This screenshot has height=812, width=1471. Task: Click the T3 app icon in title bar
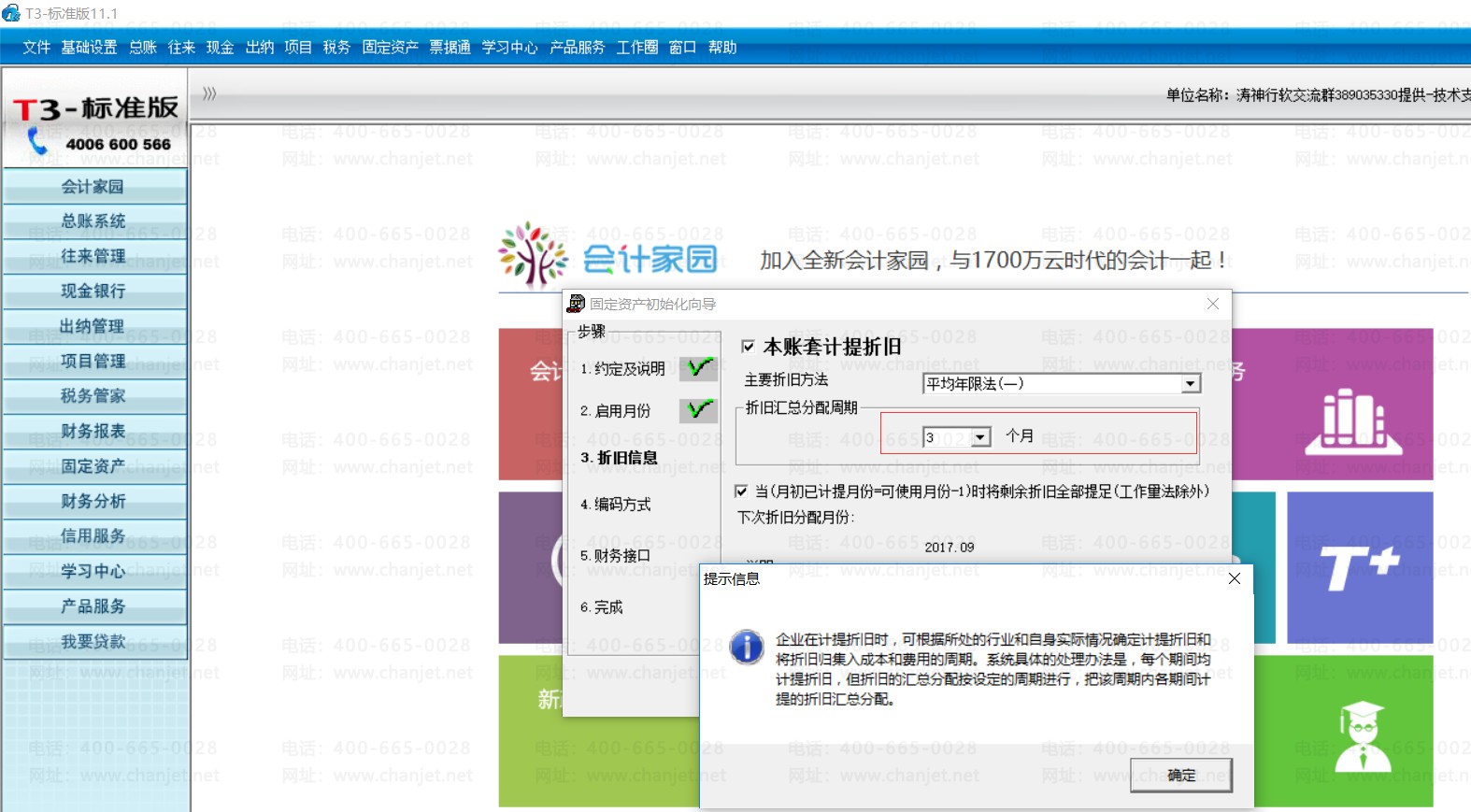tap(11, 13)
